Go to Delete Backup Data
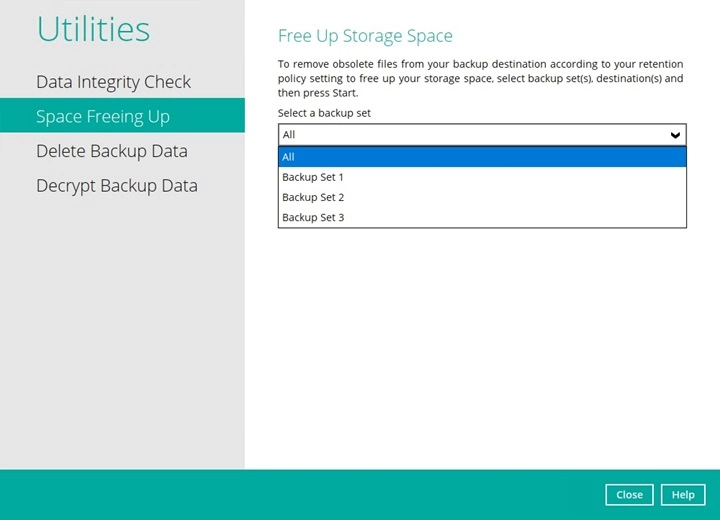Viewport: 720px width, 520px height. [111, 151]
